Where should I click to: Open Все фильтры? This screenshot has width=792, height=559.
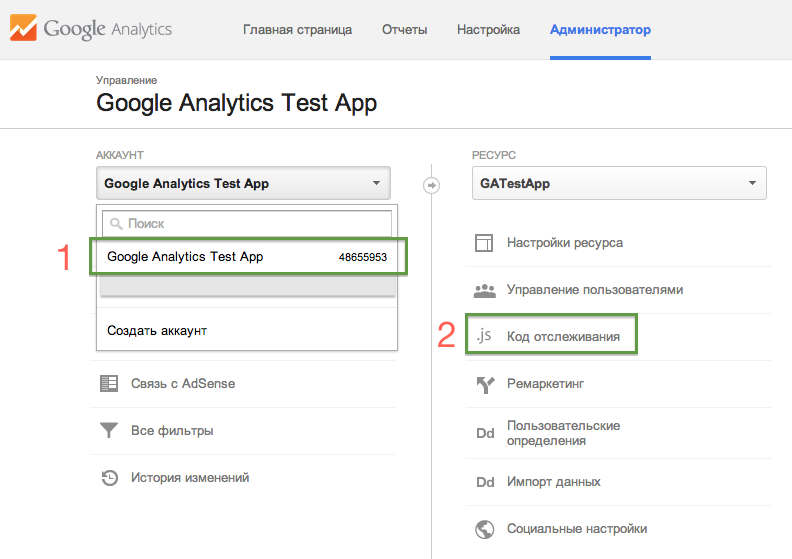172,431
